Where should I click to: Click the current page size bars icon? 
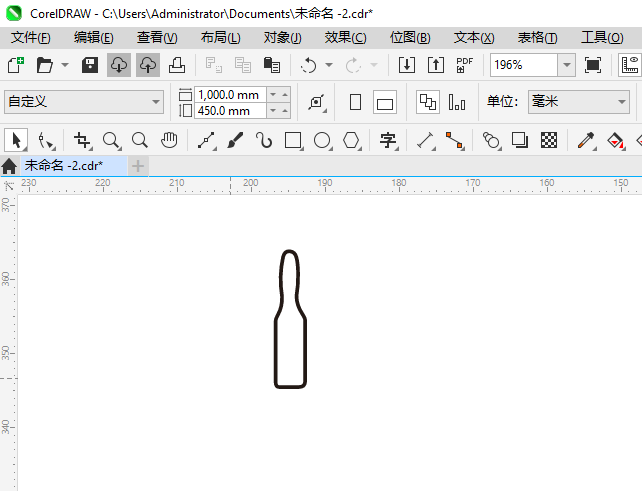(x=457, y=102)
